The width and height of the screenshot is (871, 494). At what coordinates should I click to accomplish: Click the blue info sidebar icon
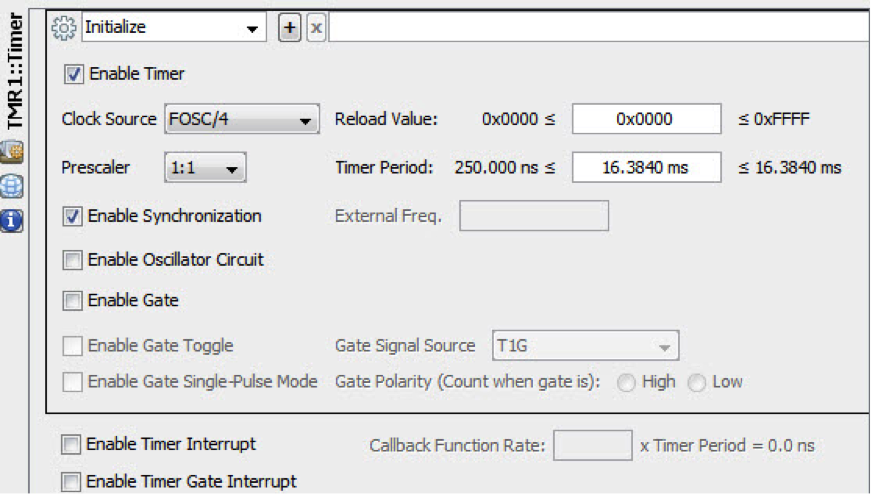point(13,220)
